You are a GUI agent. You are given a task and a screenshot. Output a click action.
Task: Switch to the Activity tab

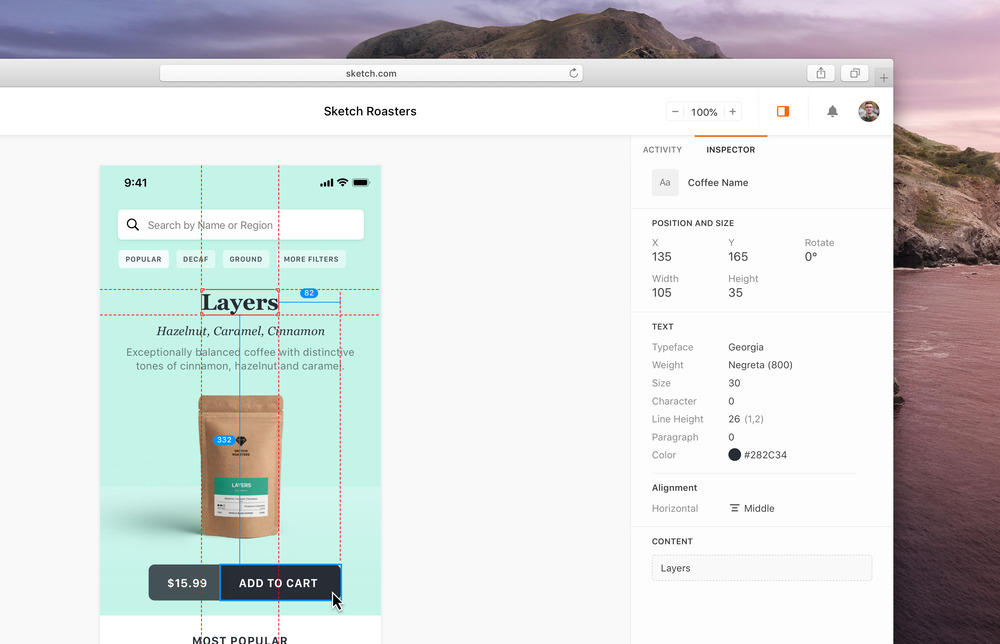pyautogui.click(x=662, y=150)
